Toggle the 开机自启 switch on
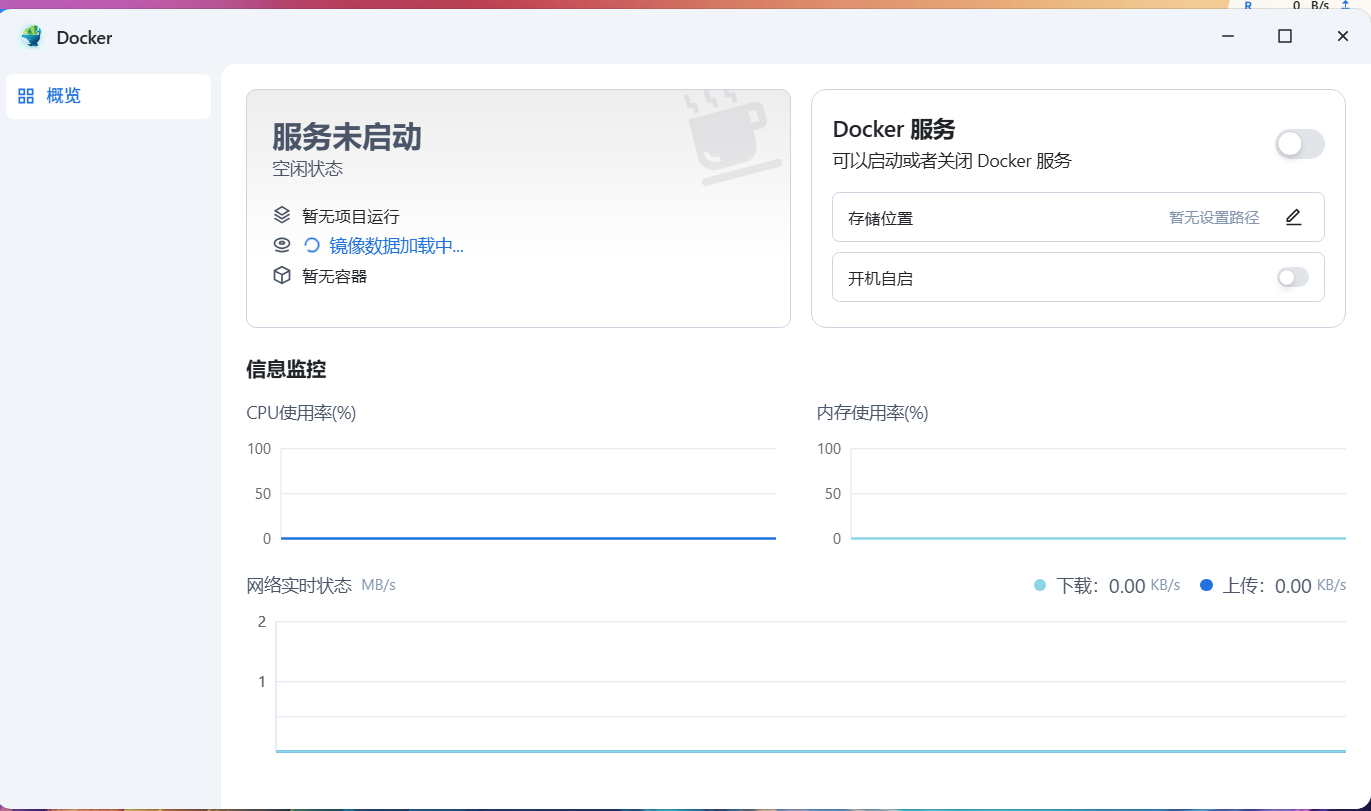The width and height of the screenshot is (1371, 811). tap(1292, 277)
